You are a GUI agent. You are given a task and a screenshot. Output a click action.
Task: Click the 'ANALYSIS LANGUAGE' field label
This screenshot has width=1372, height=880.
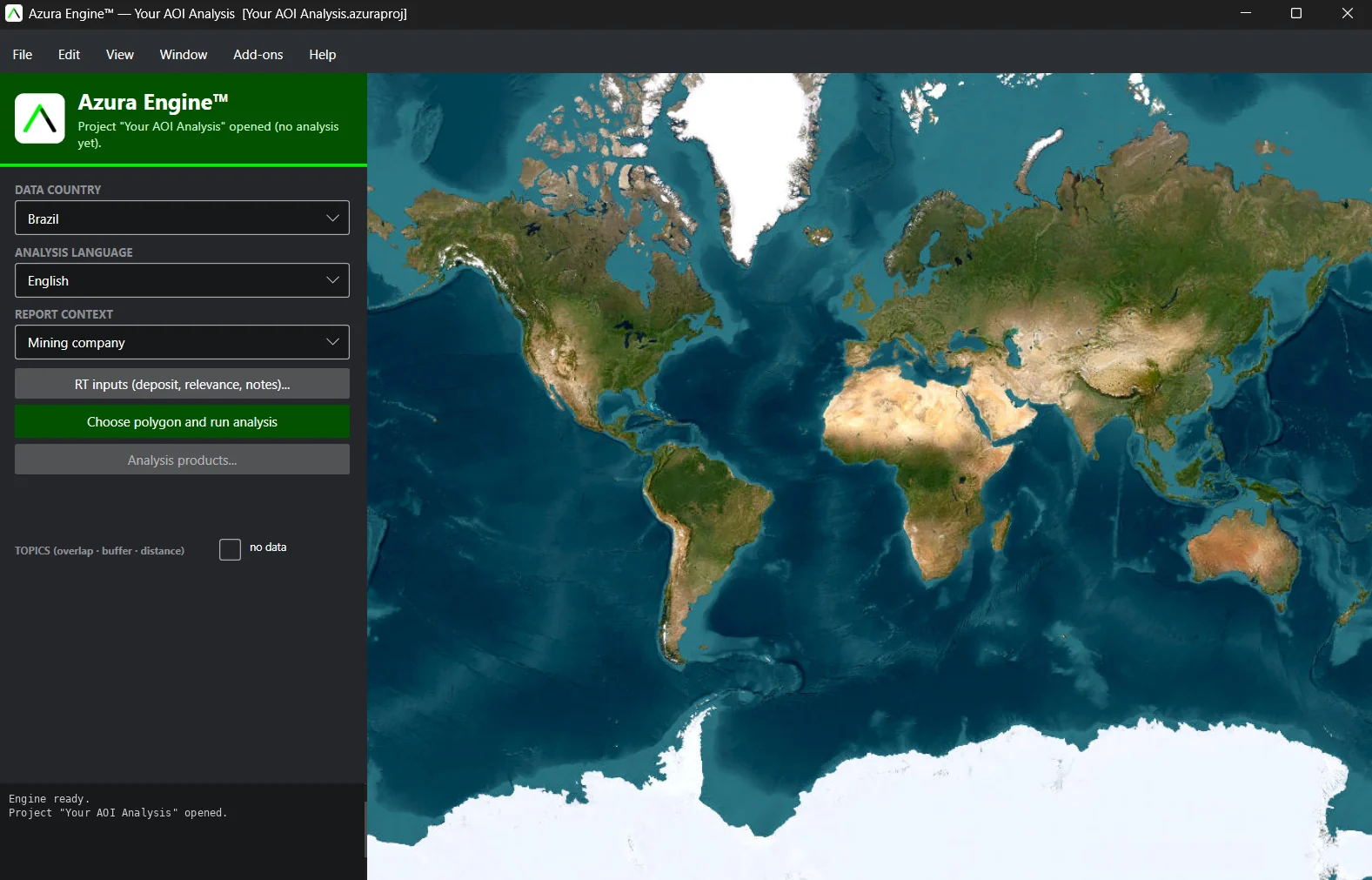[74, 252]
